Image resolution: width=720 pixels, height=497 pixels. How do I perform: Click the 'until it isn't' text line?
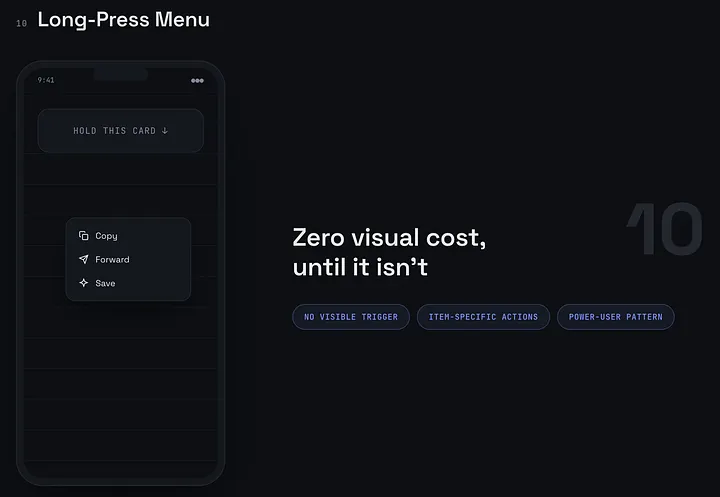pyautogui.click(x=360, y=267)
